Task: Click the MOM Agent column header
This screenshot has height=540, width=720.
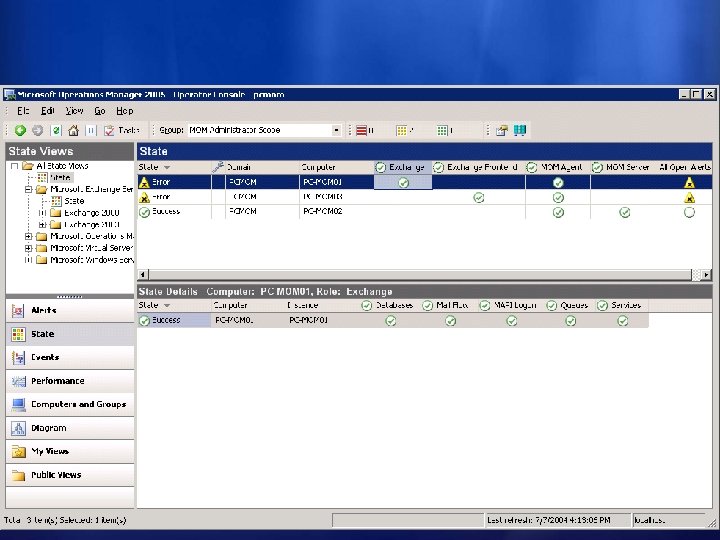Action: [557, 167]
